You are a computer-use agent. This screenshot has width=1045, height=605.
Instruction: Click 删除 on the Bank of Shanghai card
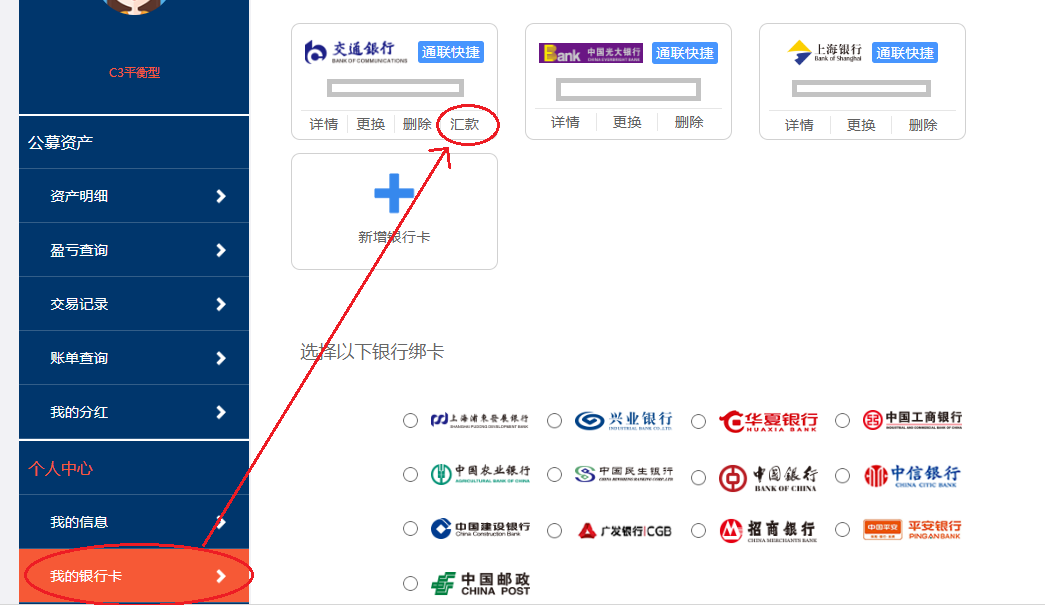[923, 125]
